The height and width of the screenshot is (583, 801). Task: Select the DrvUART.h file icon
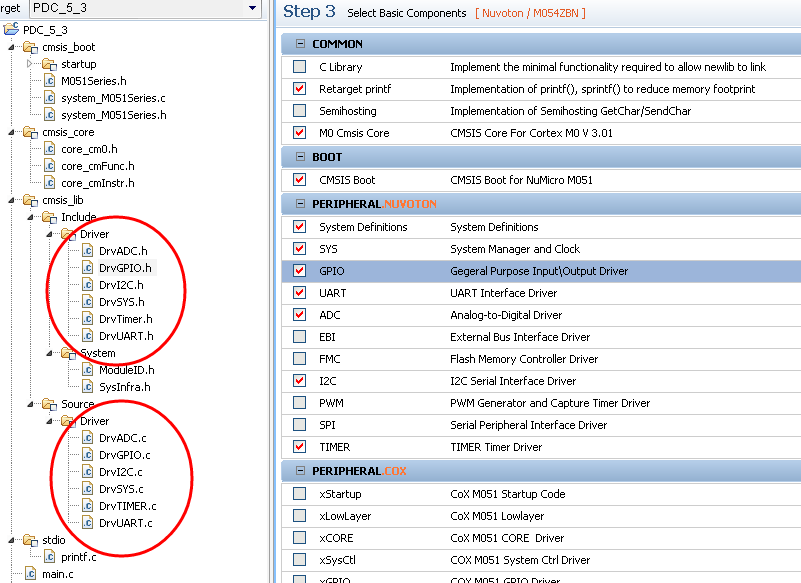coord(88,336)
